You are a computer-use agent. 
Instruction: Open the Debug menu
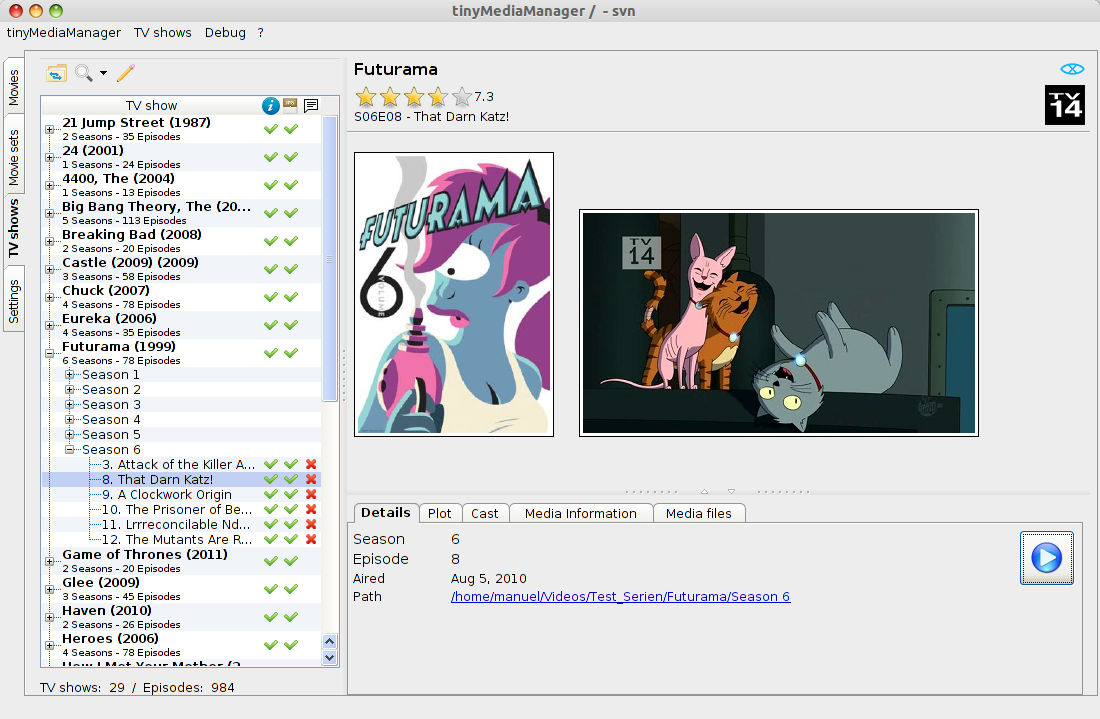225,32
